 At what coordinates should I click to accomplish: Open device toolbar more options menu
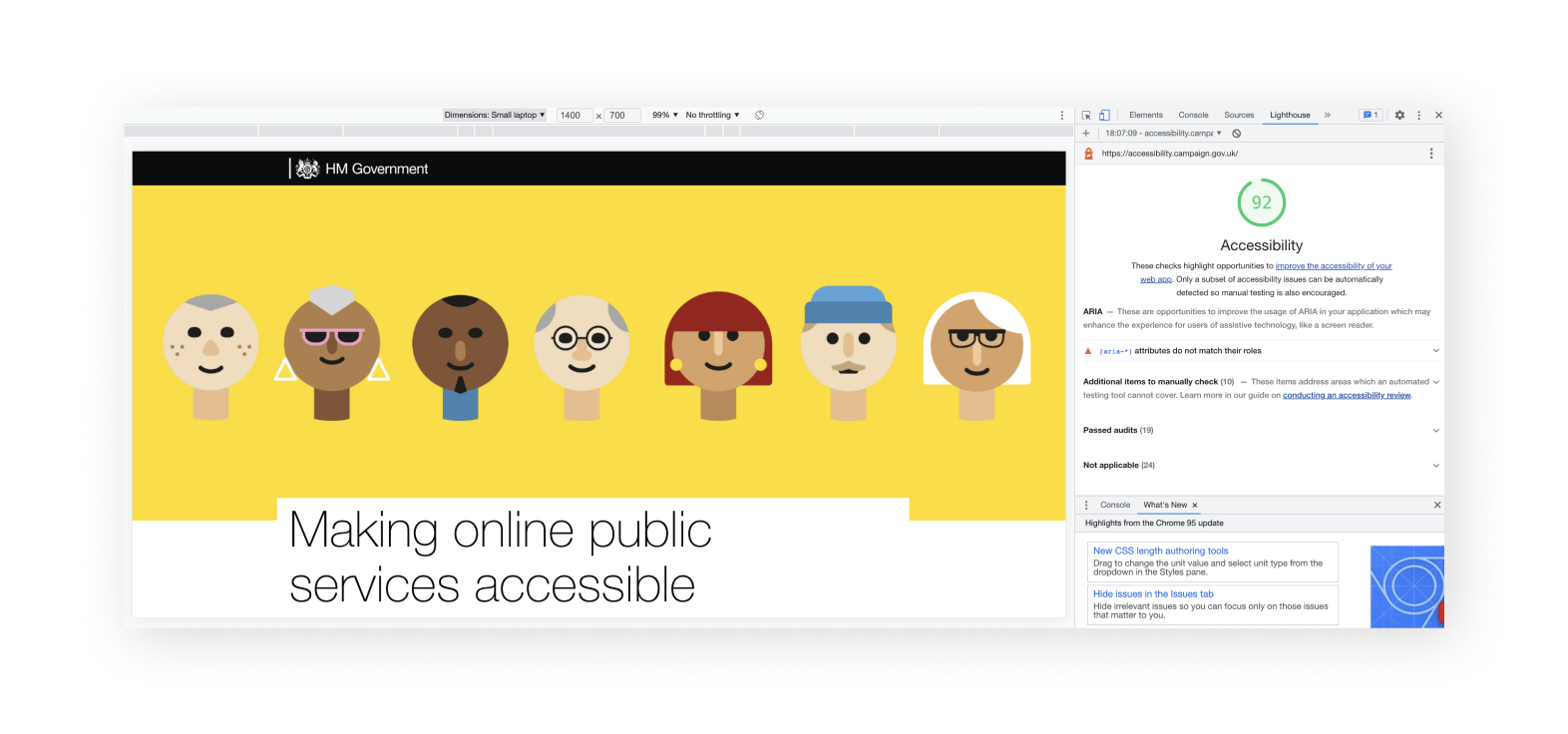pos(1061,115)
